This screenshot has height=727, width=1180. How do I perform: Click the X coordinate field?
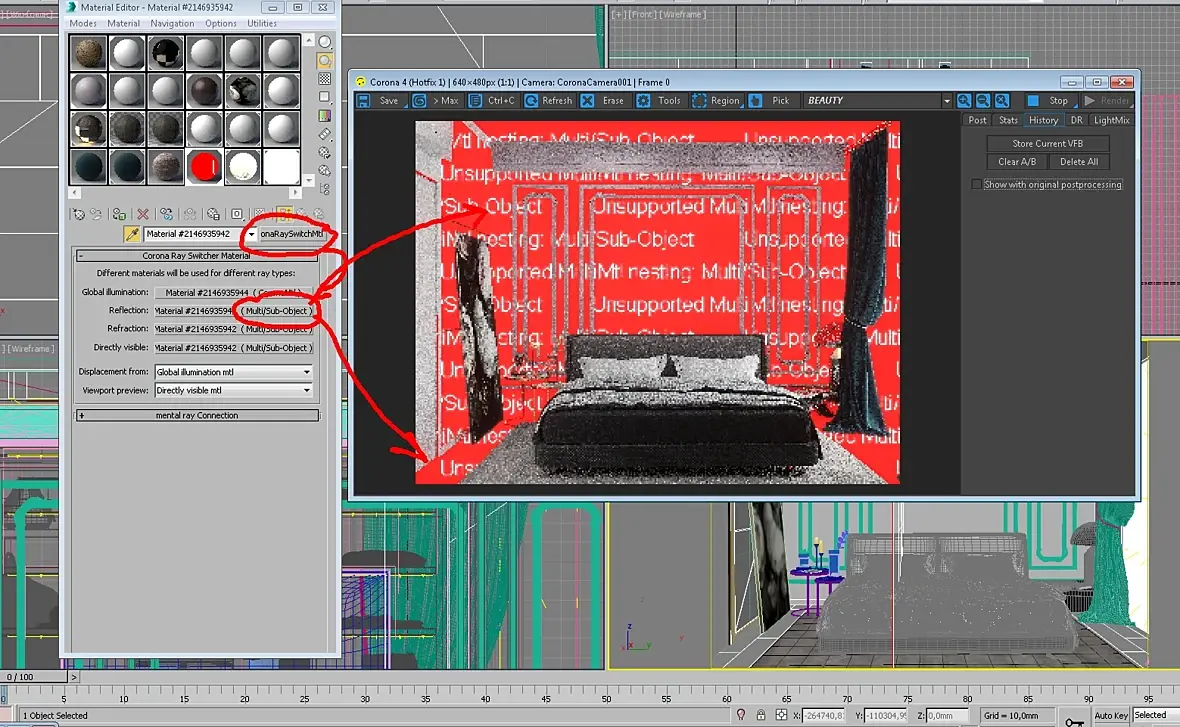point(824,716)
